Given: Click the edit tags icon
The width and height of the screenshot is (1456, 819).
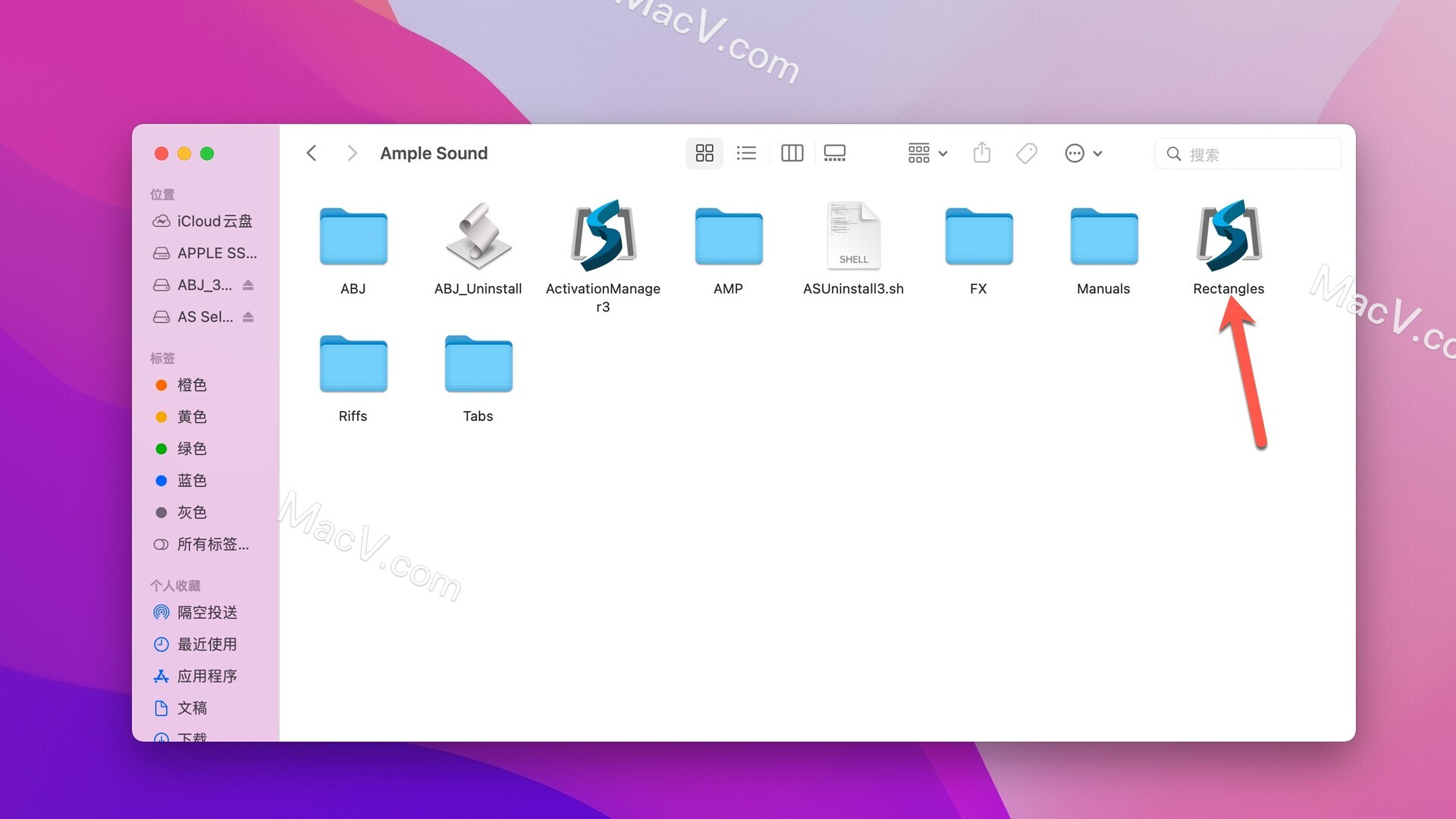Looking at the screenshot, I should [x=1027, y=153].
